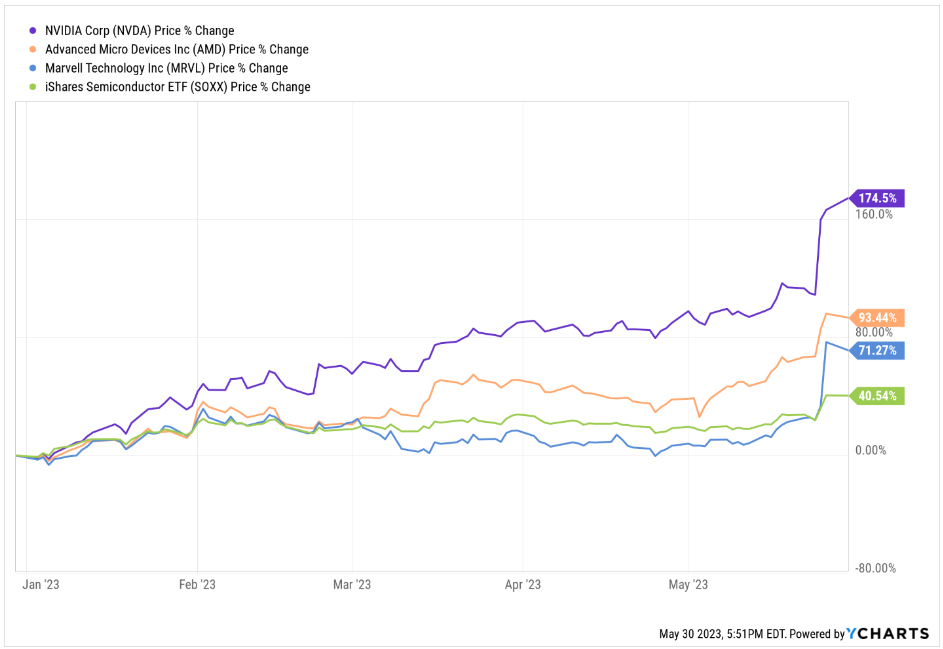Open the YCharts logo link
This screenshot has height=649, width=943.
click(x=887, y=633)
